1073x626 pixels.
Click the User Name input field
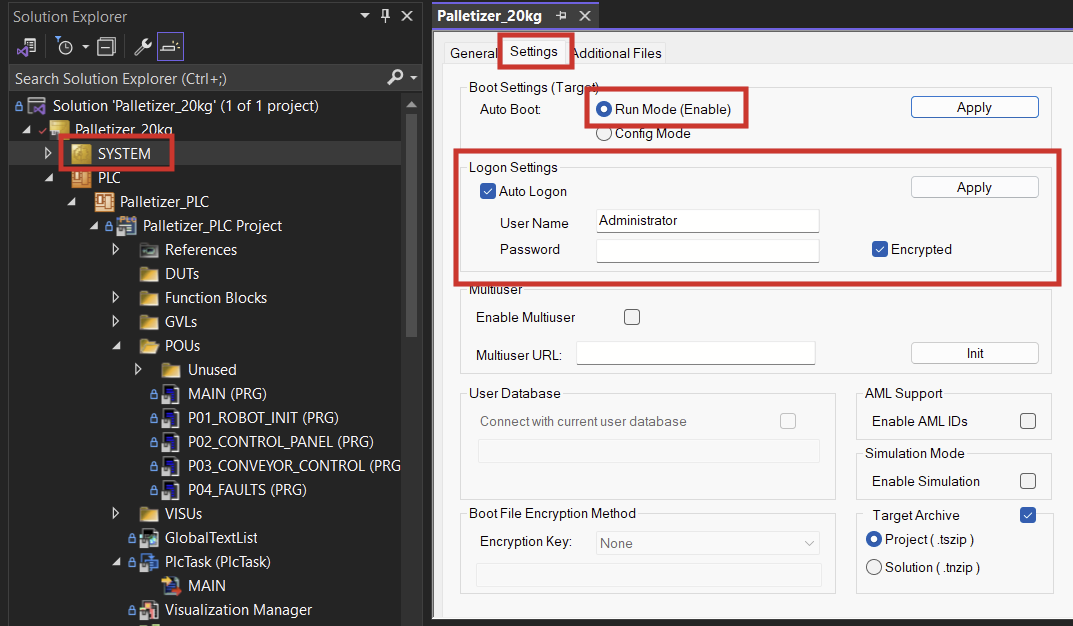tap(708, 221)
